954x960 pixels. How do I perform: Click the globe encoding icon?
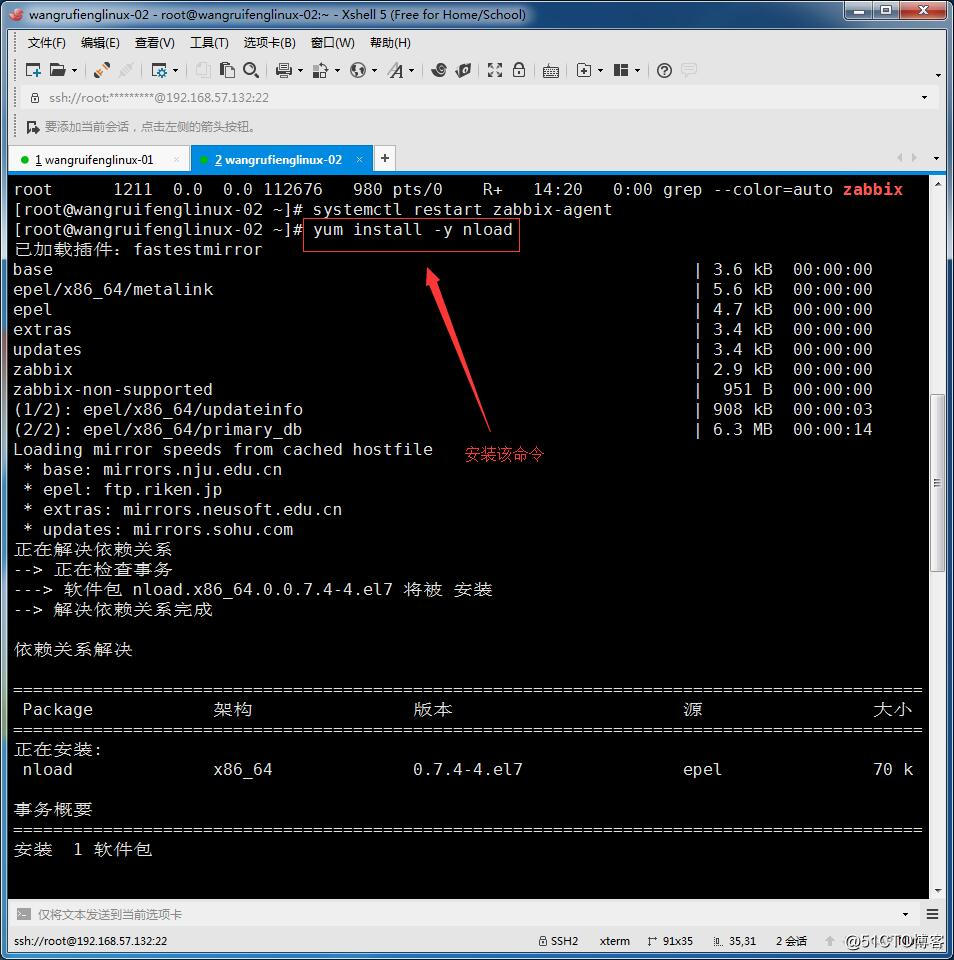358,70
